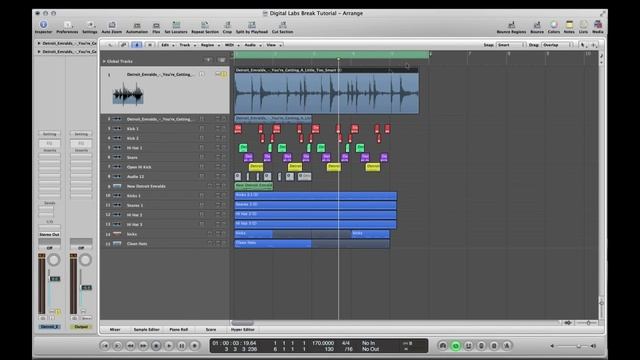
Task: Switch to the Piano Roll tab
Action: [179, 329]
